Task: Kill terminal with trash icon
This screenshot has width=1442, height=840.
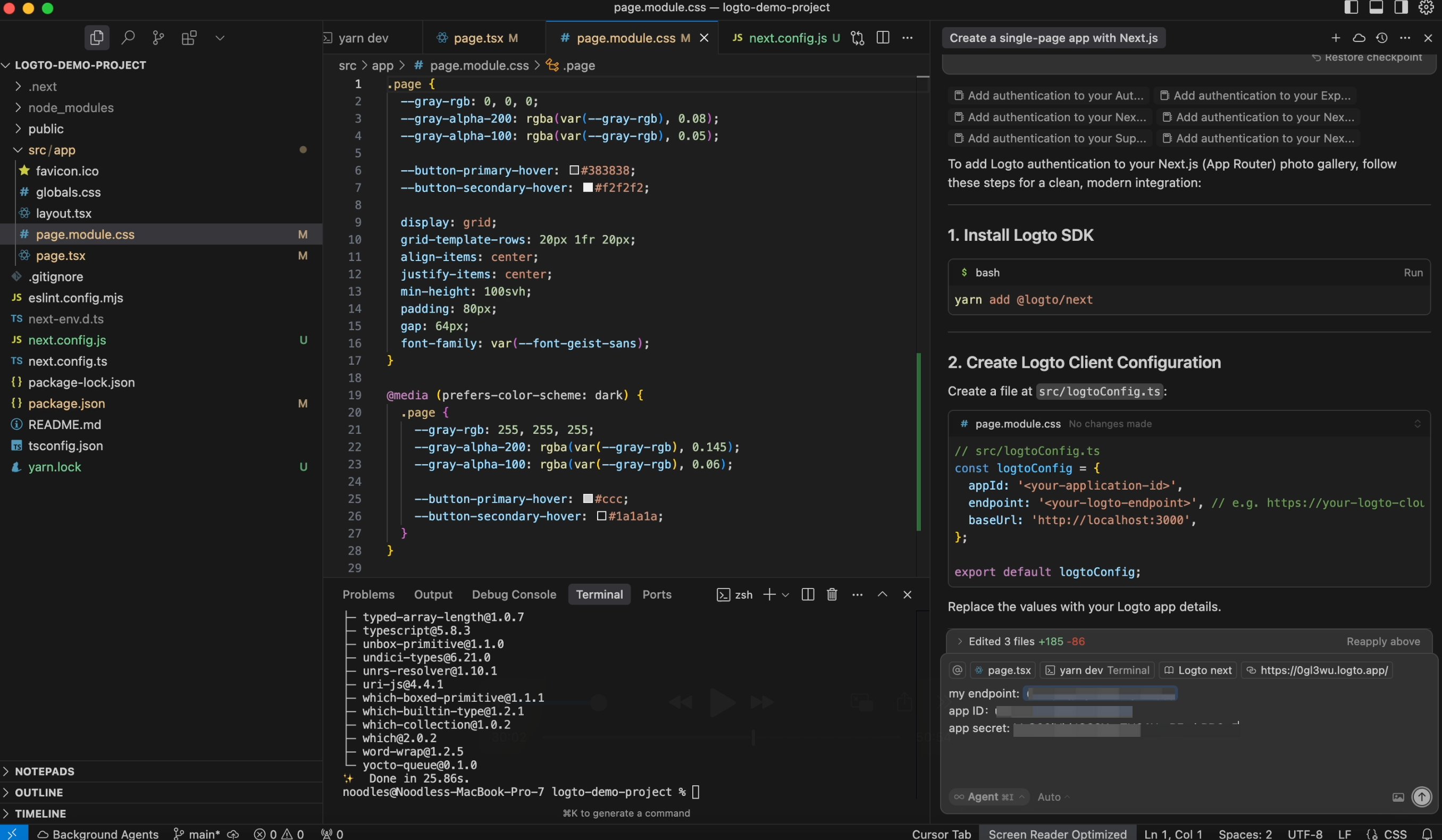Action: 832,594
